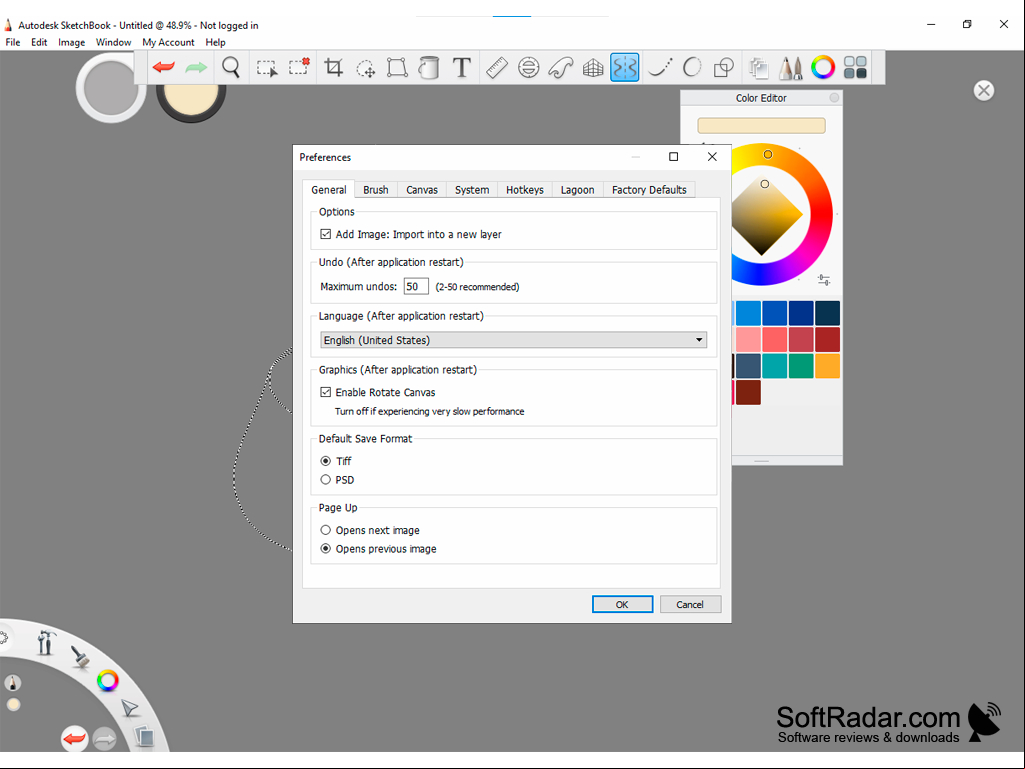Click the red Undo arrow in top toolbar

pos(163,67)
